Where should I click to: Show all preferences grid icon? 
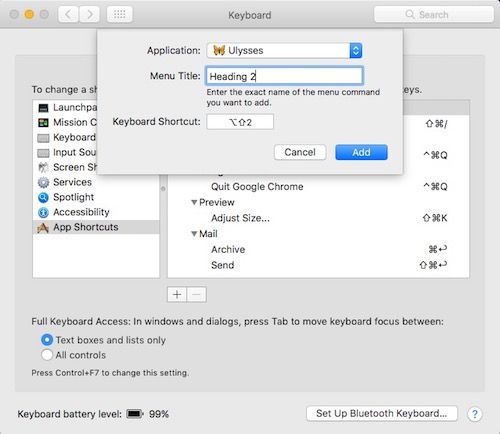click(120, 15)
